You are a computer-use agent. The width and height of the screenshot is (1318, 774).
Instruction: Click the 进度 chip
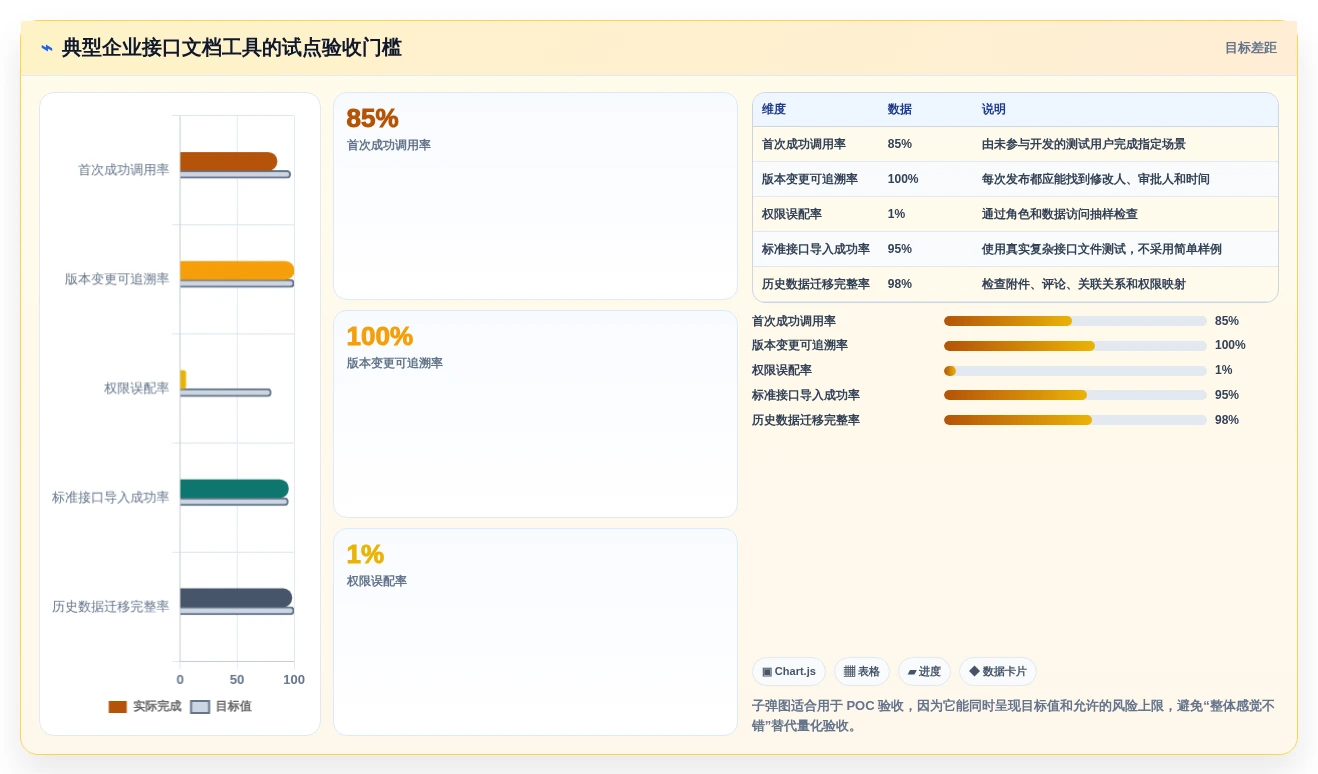[924, 672]
